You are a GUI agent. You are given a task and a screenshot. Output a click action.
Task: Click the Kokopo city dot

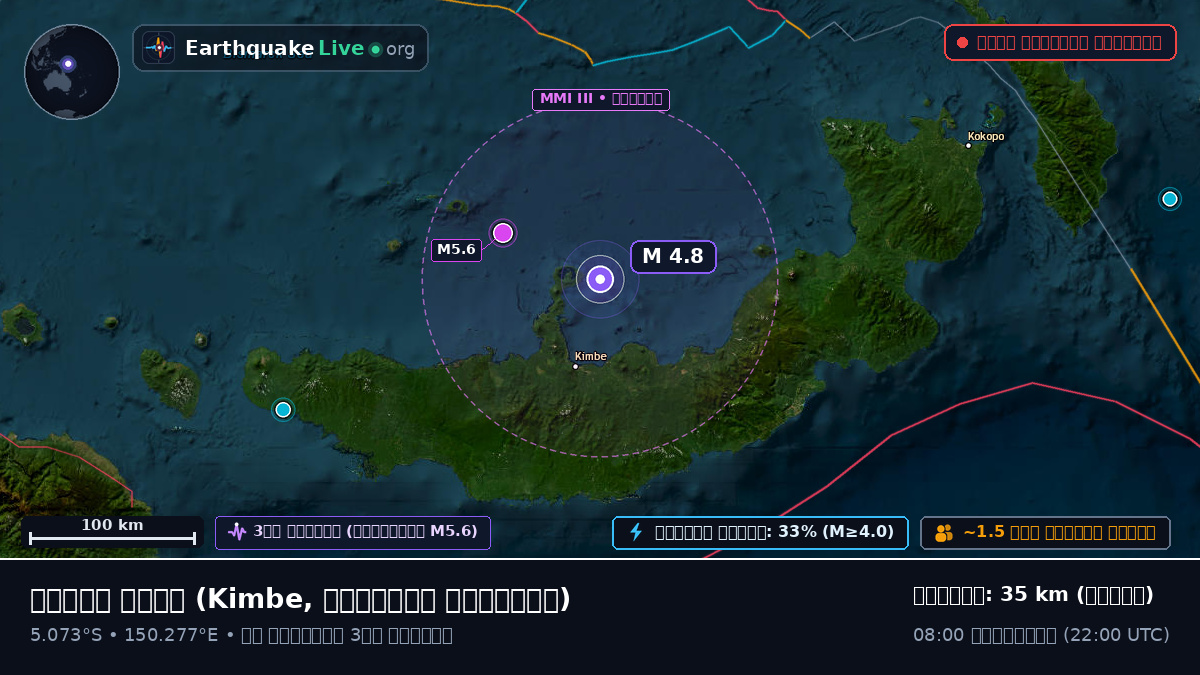pos(968,146)
